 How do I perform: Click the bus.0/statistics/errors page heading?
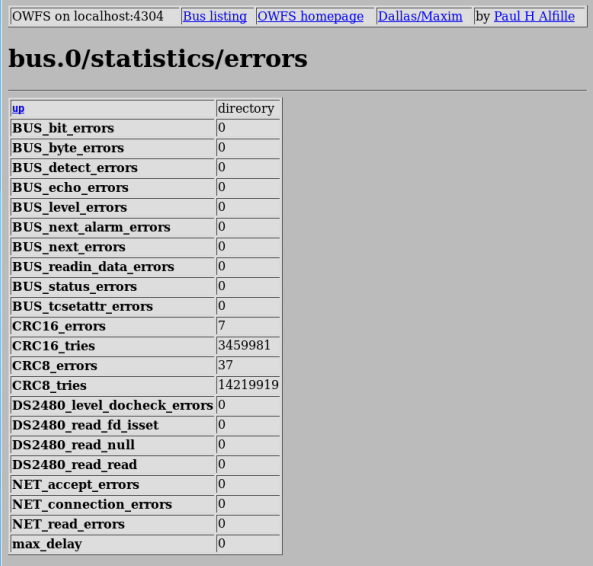coord(158,59)
